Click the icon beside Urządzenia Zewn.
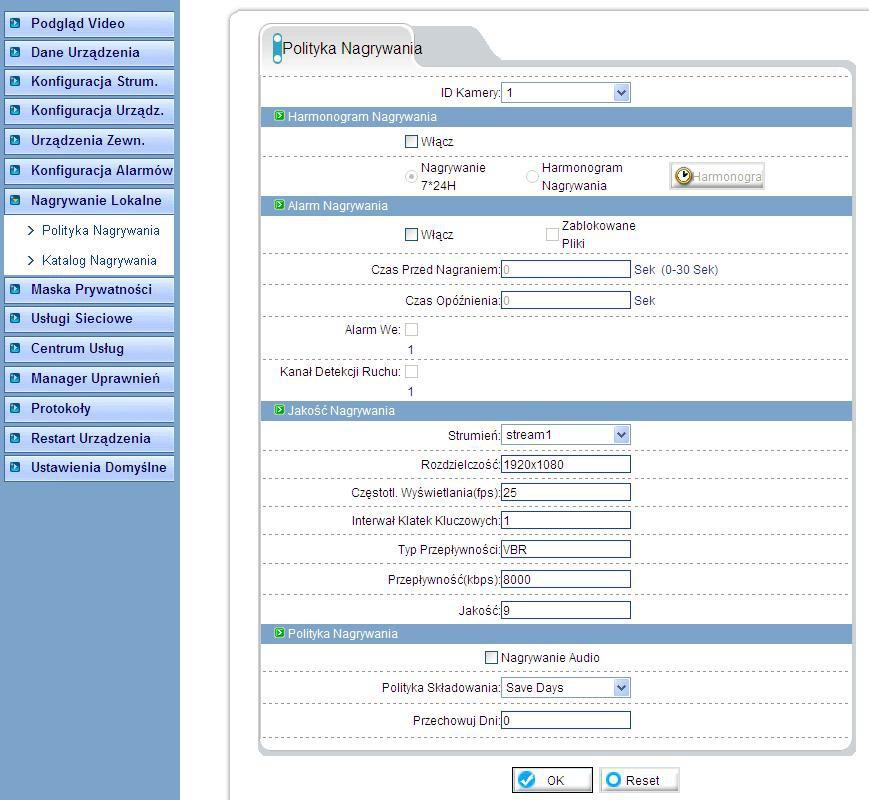 [x=15, y=140]
